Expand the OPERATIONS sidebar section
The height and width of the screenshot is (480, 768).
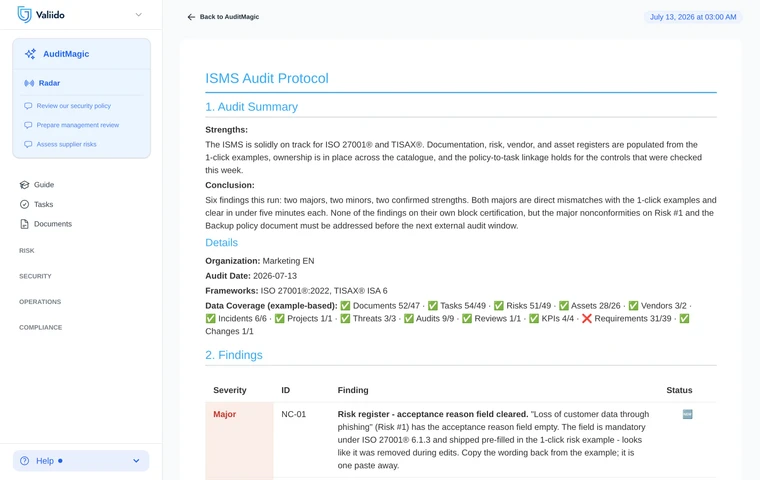(x=40, y=302)
